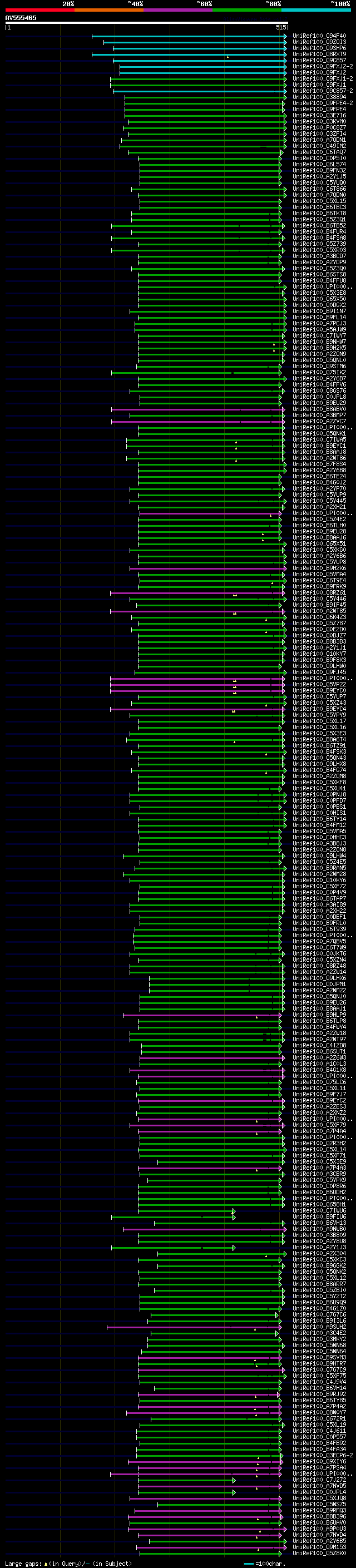The width and height of the screenshot is (356, 1568).
Task: Click the yellow large-gap marker in legend
Action: pyautogui.click(x=46, y=1564)
